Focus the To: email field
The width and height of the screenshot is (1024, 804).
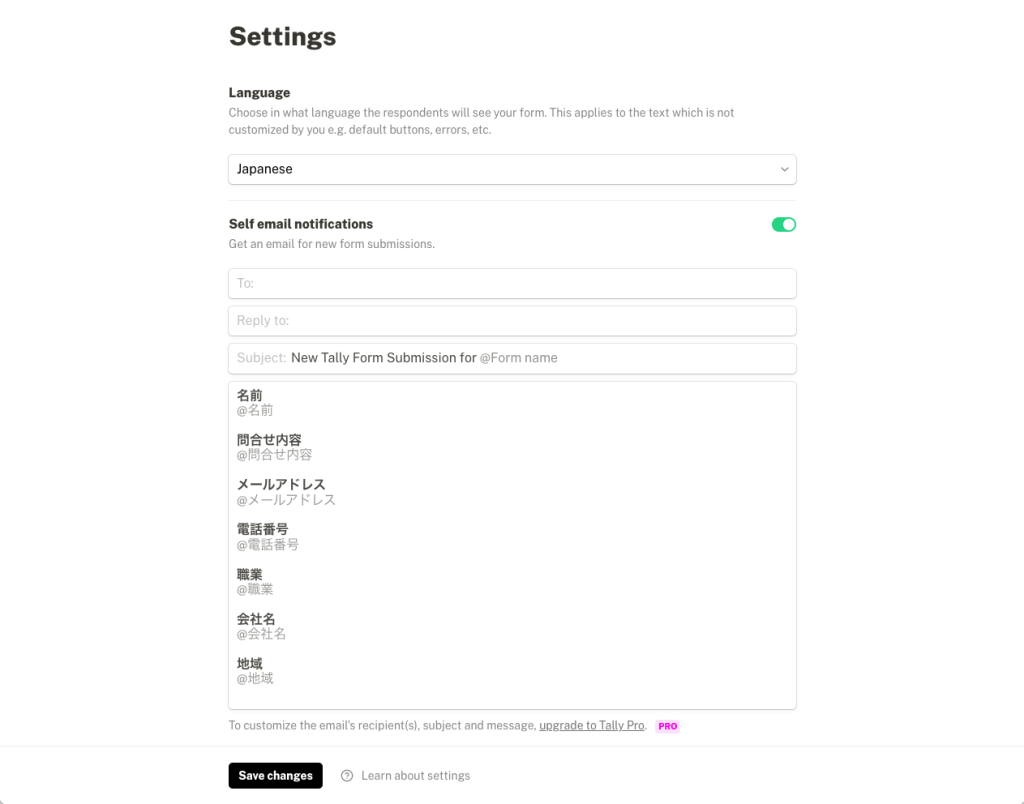point(512,283)
